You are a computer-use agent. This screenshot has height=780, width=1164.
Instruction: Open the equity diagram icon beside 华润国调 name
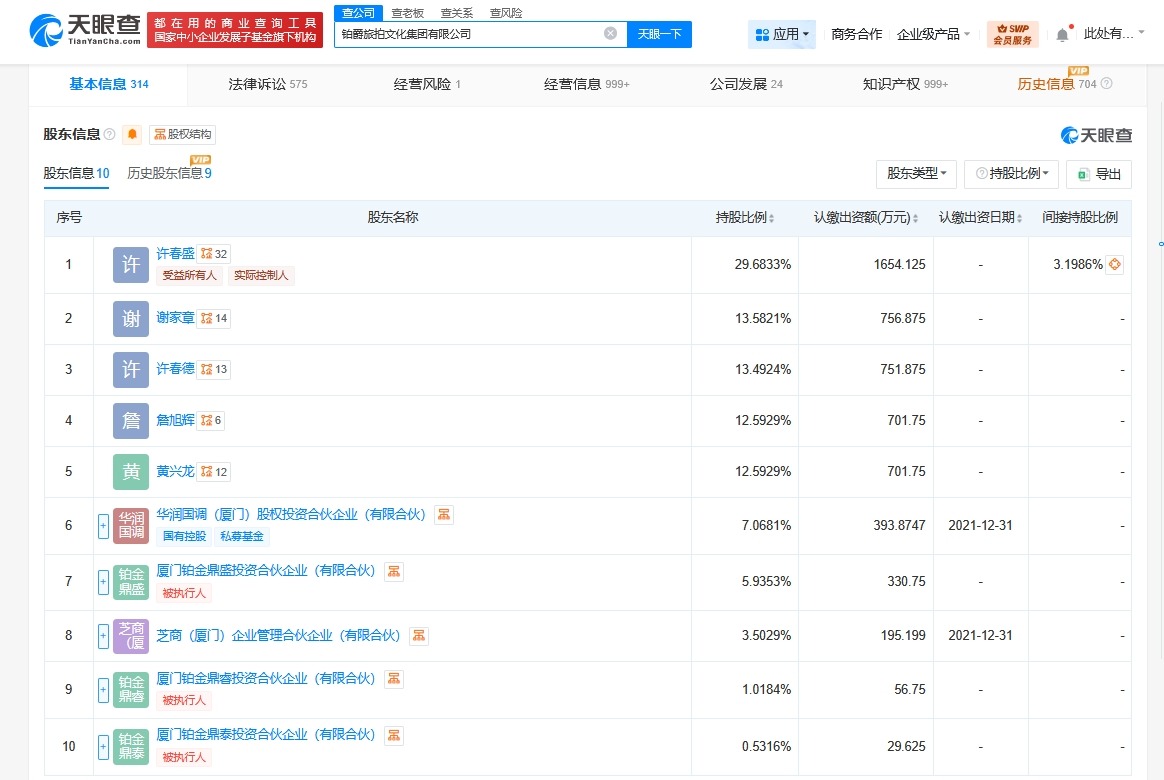click(x=443, y=514)
